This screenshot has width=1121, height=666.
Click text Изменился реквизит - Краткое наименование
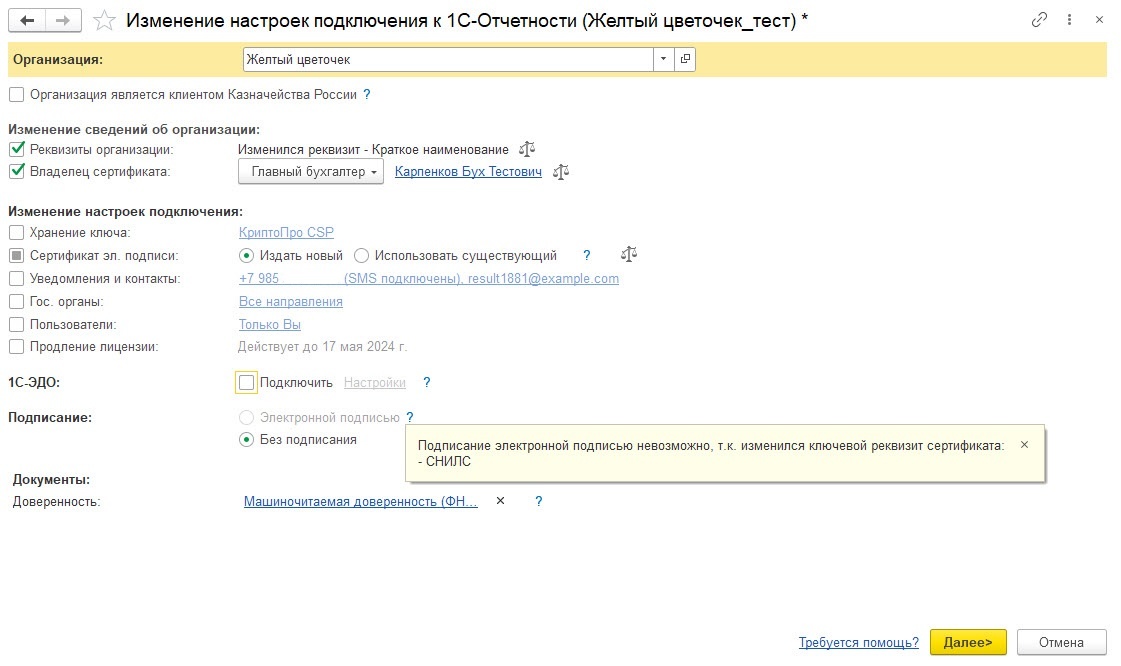(x=373, y=149)
